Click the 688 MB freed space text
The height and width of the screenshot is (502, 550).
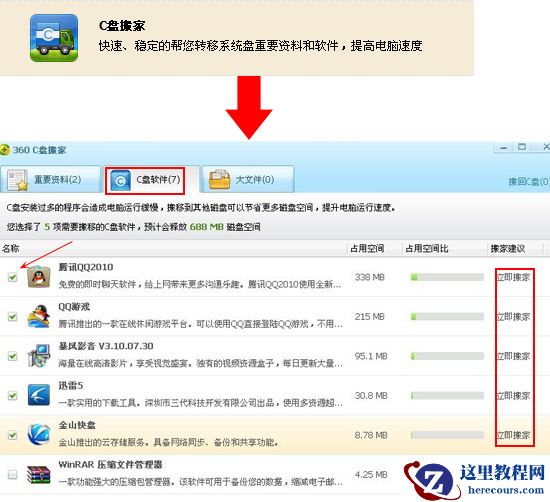click(206, 227)
